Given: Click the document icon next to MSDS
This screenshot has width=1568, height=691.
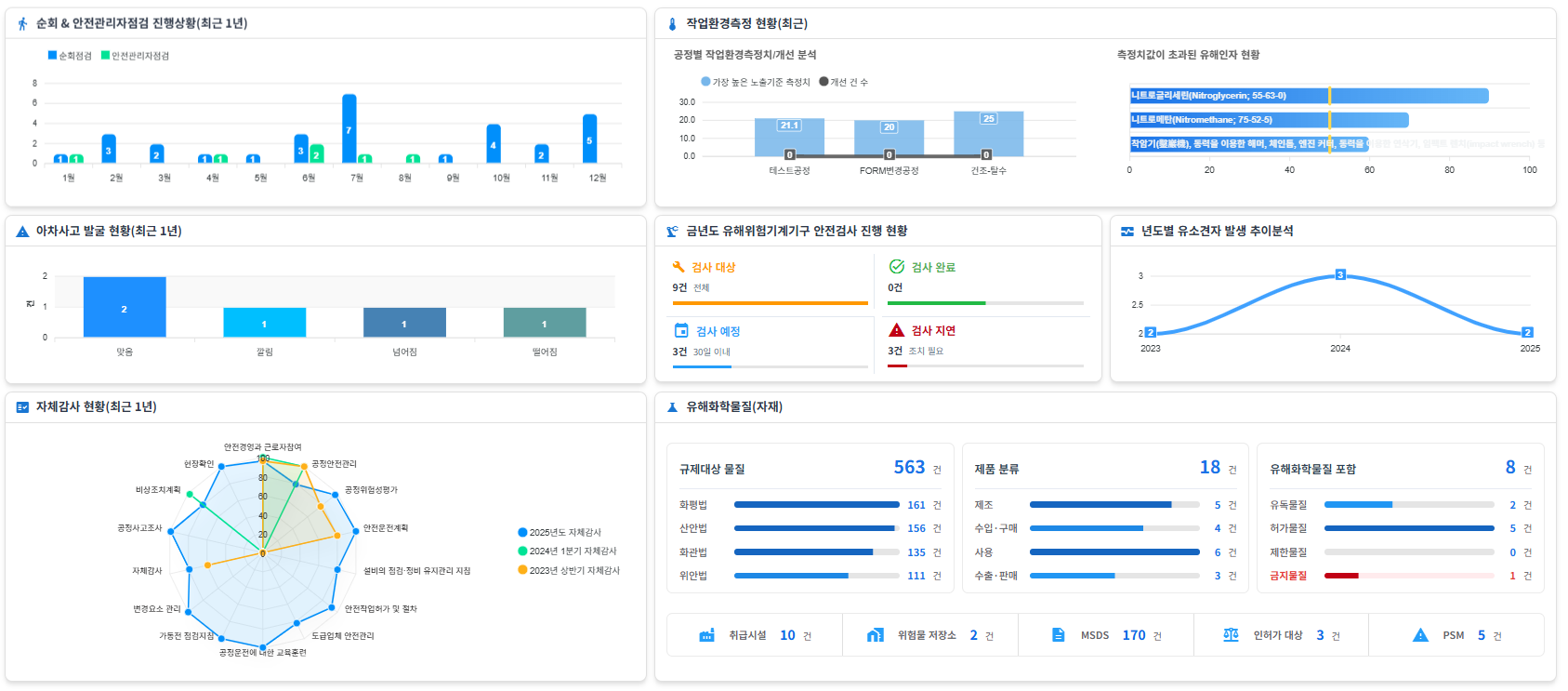Looking at the screenshot, I should 1058,635.
